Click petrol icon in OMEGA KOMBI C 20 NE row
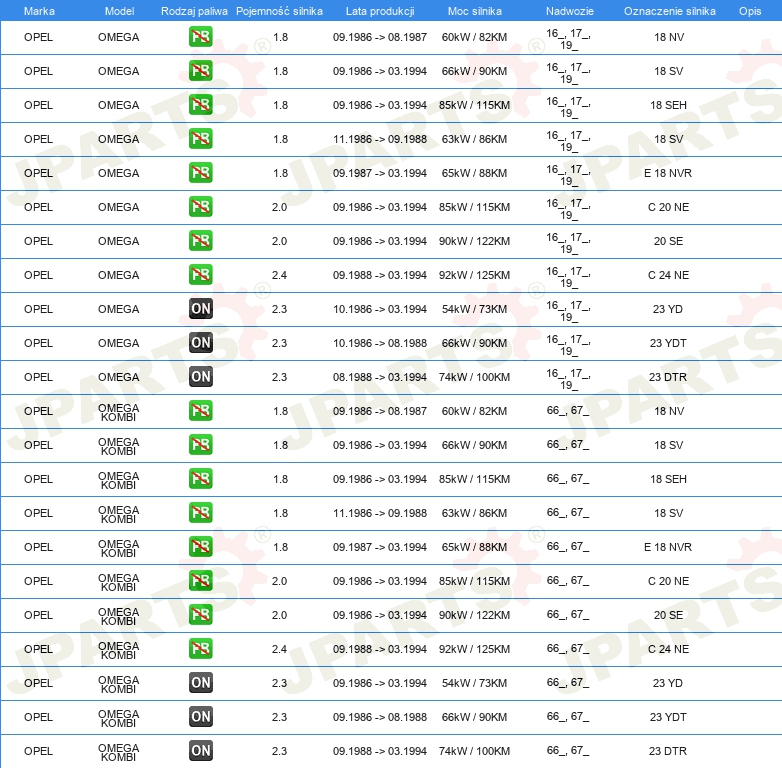Screen dimensions: 782x768 [x=200, y=580]
